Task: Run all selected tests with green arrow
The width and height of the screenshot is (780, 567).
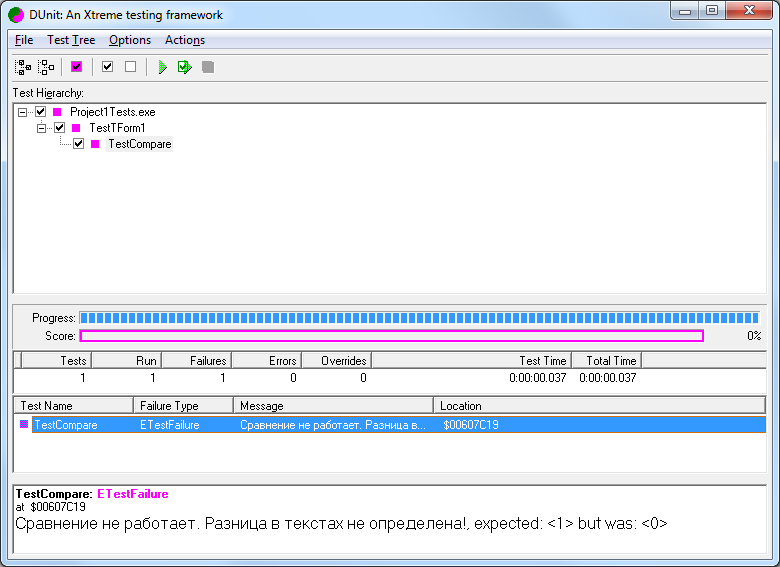Action: pos(162,67)
